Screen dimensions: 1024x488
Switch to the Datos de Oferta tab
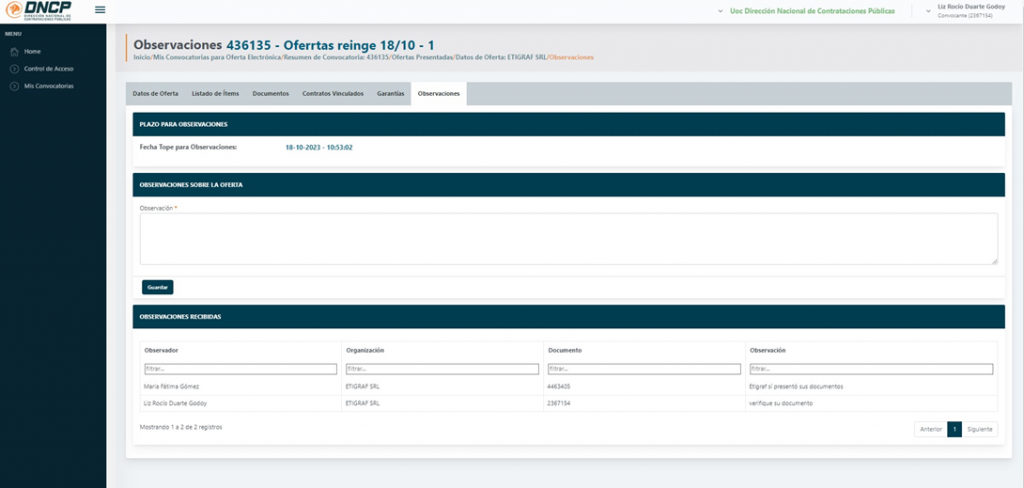coord(155,93)
